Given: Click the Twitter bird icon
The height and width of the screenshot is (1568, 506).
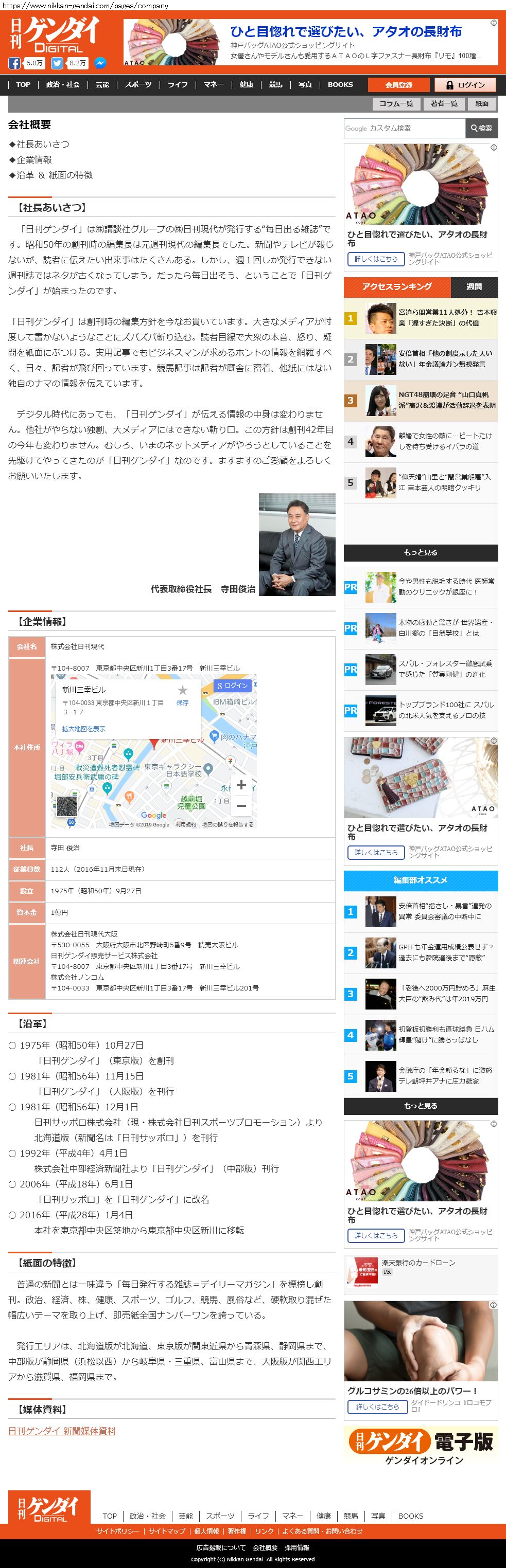Looking at the screenshot, I should (57, 63).
